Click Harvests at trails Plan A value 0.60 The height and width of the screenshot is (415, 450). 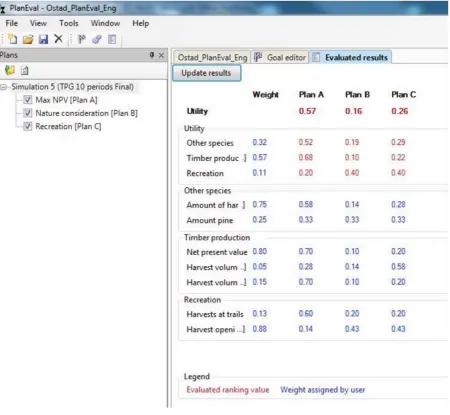(x=306, y=314)
